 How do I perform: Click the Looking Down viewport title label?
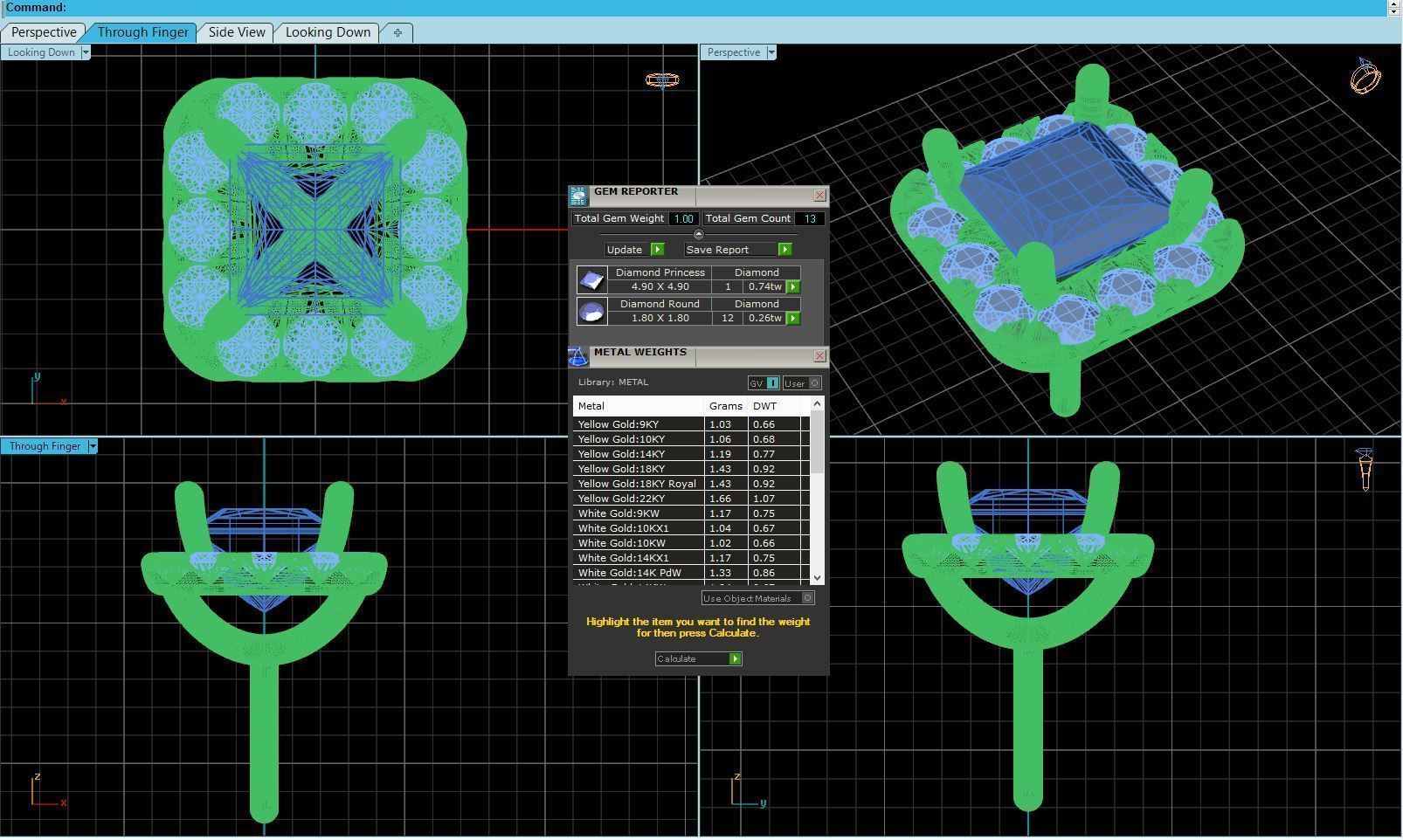tap(41, 52)
